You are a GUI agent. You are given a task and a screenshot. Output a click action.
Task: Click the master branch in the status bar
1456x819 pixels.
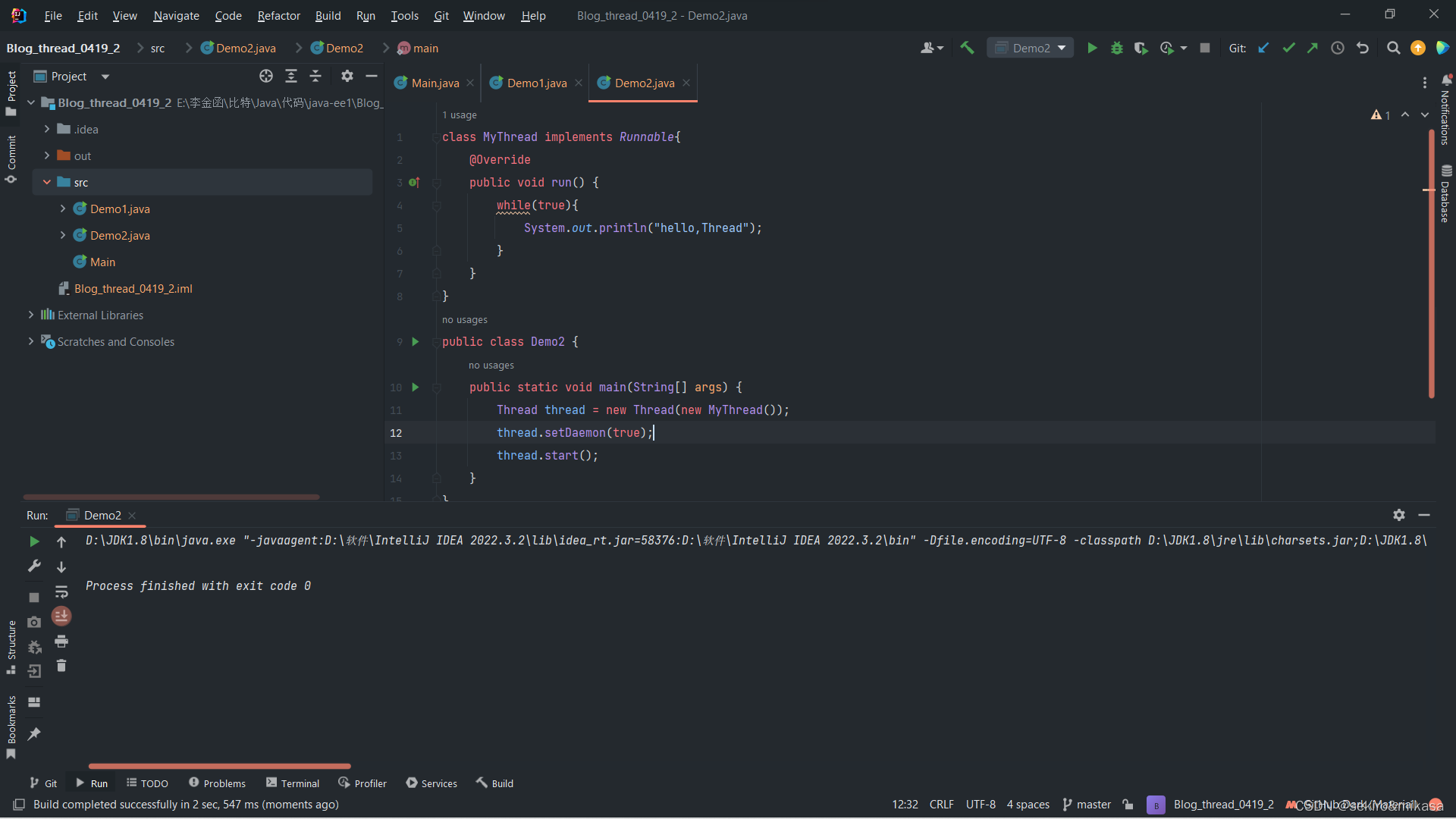coord(1093,805)
